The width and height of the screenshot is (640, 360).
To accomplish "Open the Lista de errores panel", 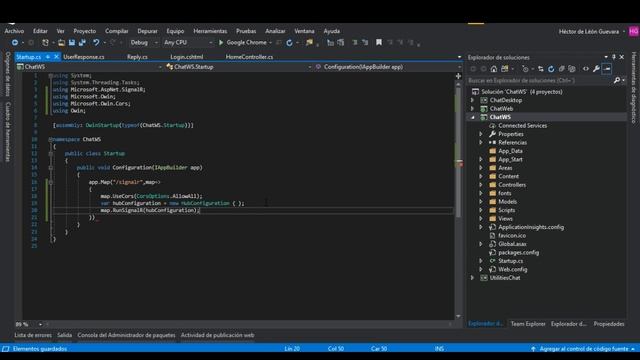I will 33,335.
